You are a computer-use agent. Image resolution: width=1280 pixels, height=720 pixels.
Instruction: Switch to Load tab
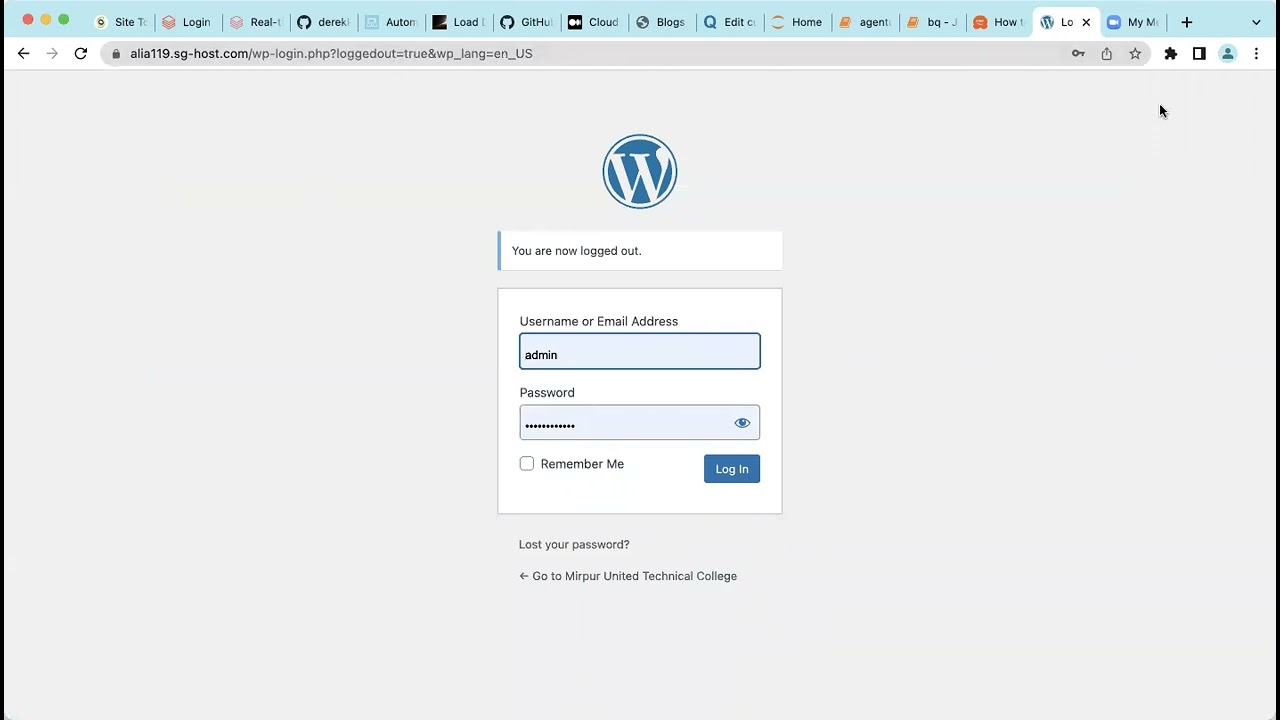459,22
